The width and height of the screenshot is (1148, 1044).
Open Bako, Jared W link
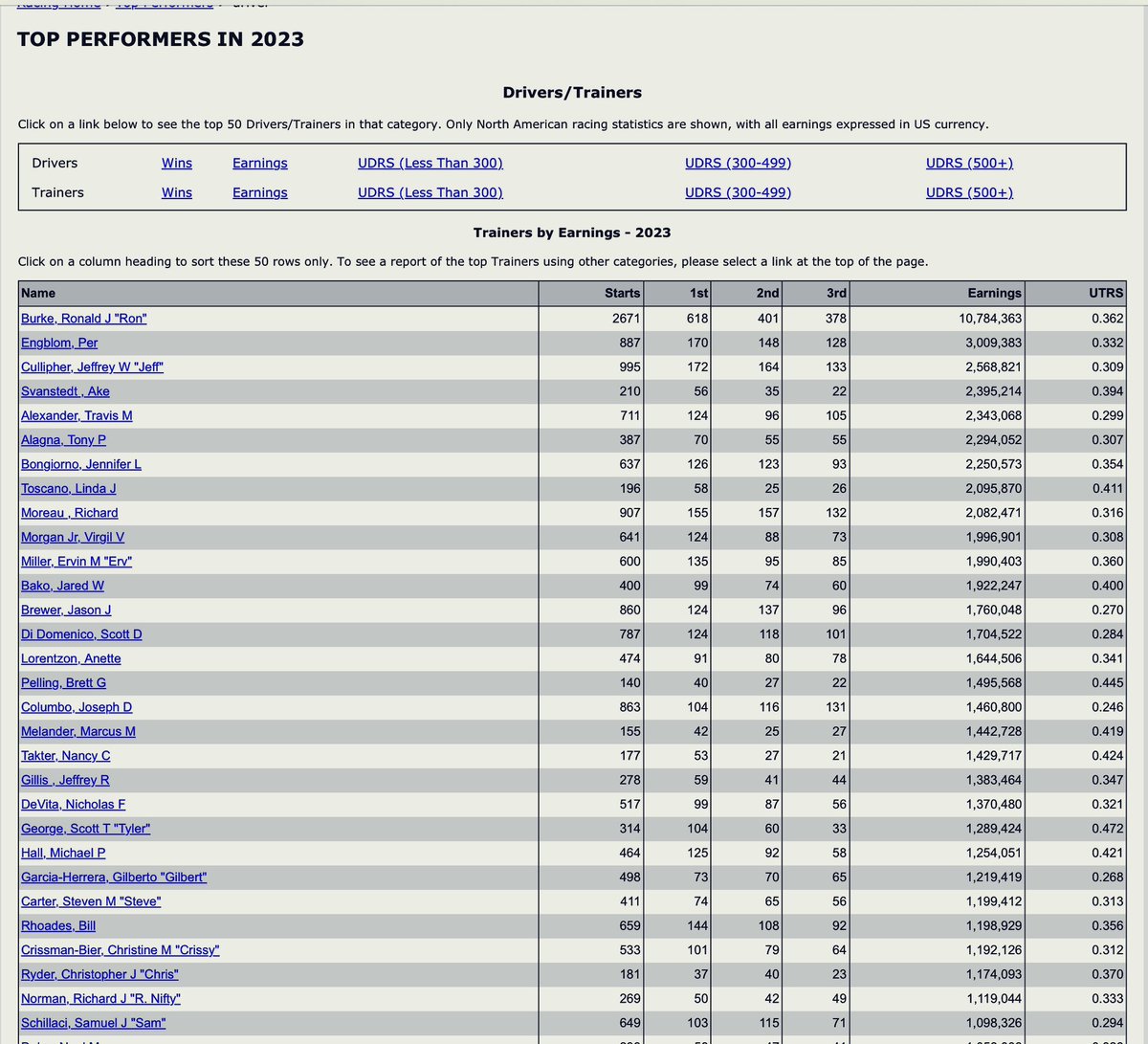tap(62, 586)
